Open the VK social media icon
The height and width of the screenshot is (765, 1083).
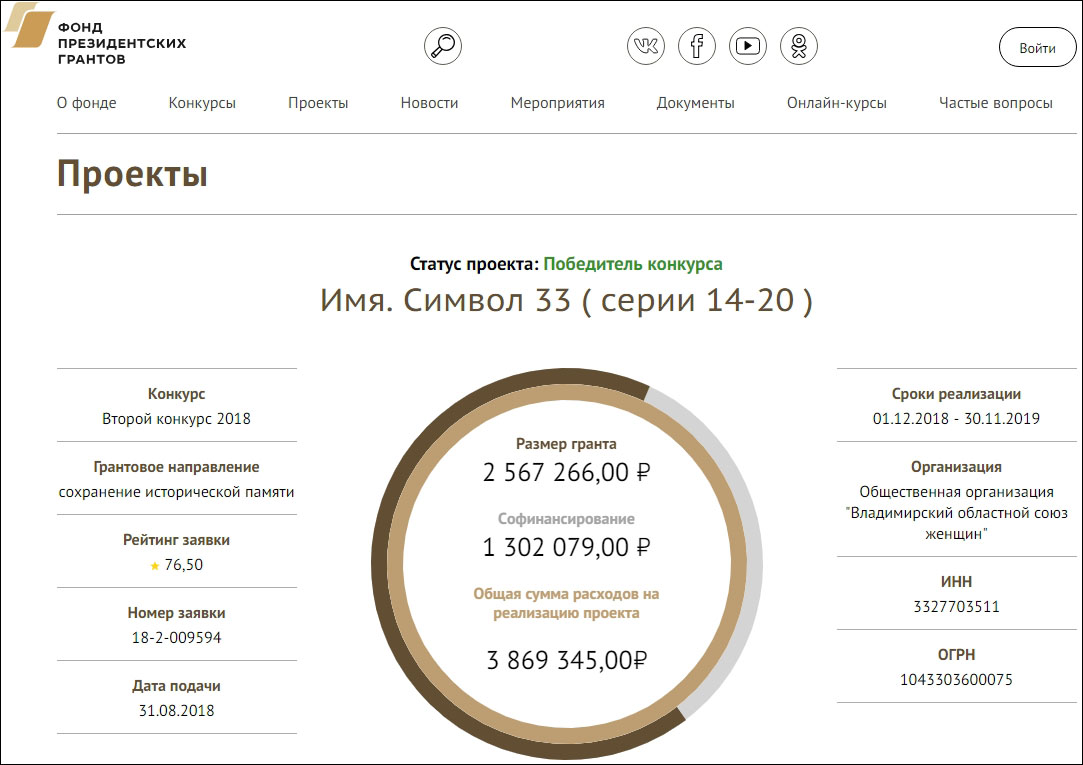(x=646, y=45)
